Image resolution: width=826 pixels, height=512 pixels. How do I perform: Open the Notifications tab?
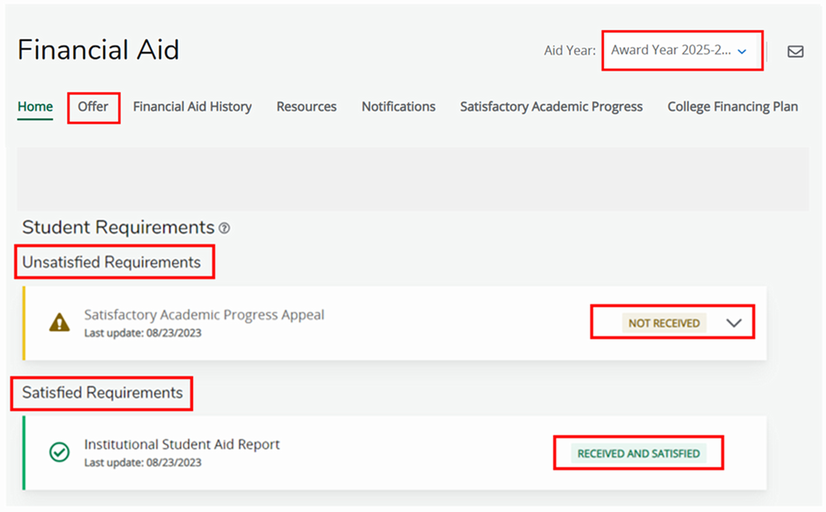click(x=398, y=106)
